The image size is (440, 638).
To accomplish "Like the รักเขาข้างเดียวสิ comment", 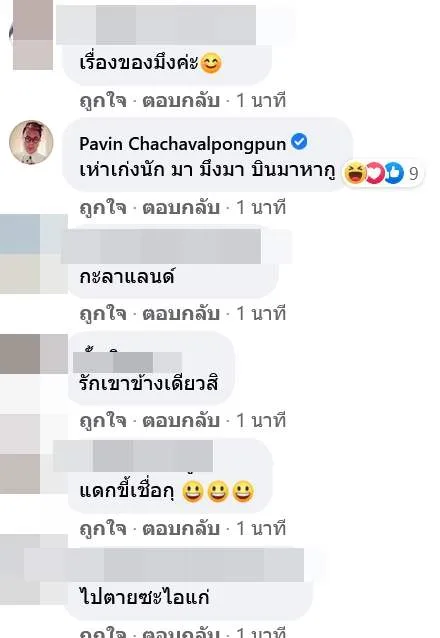I will pos(103,421).
